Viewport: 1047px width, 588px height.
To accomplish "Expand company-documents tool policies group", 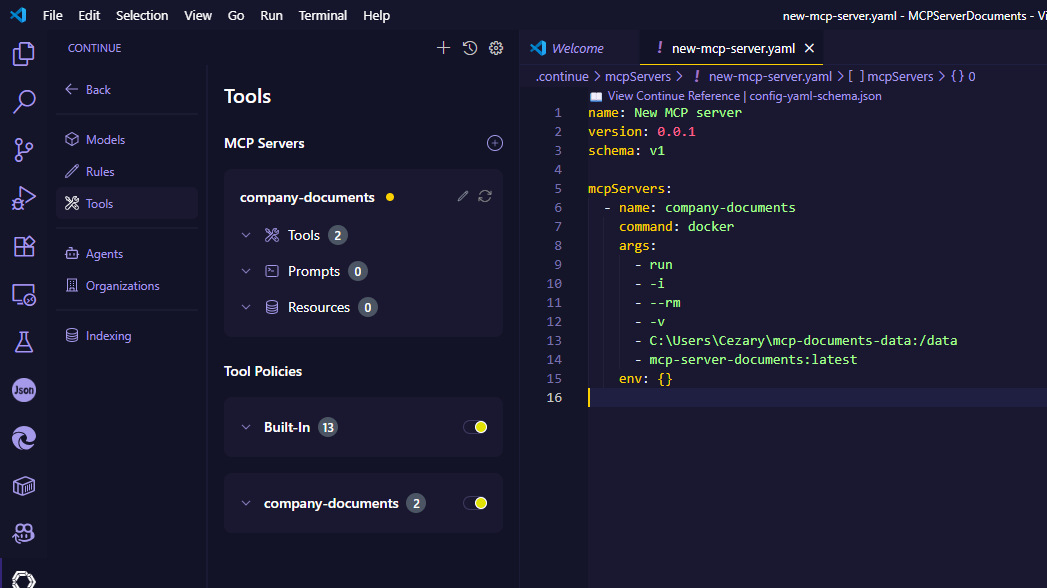I will [246, 503].
